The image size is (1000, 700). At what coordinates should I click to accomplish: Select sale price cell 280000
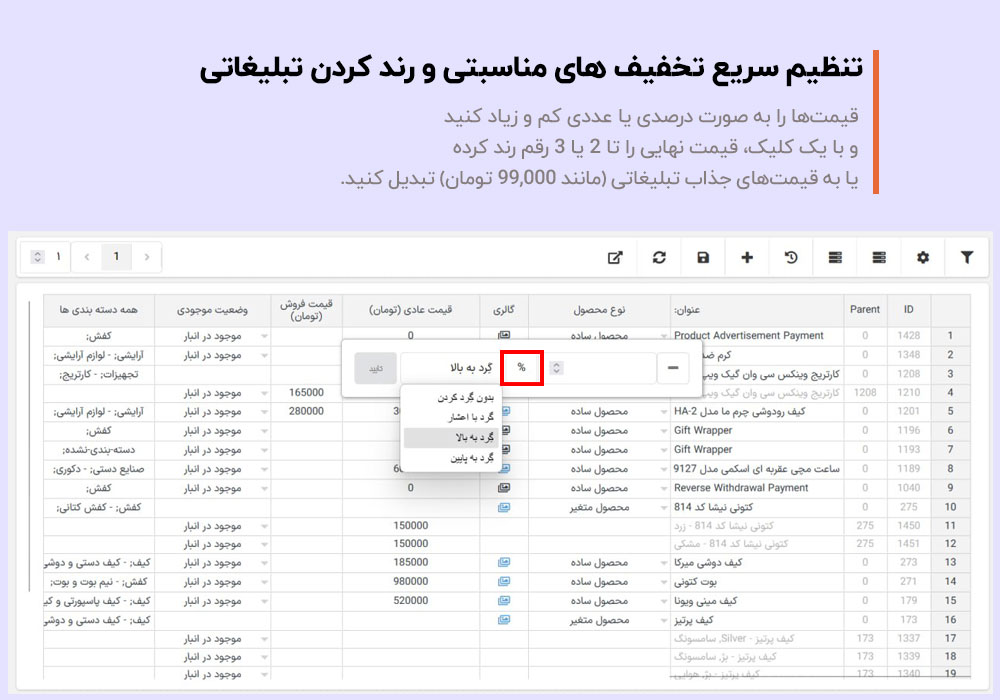click(306, 412)
